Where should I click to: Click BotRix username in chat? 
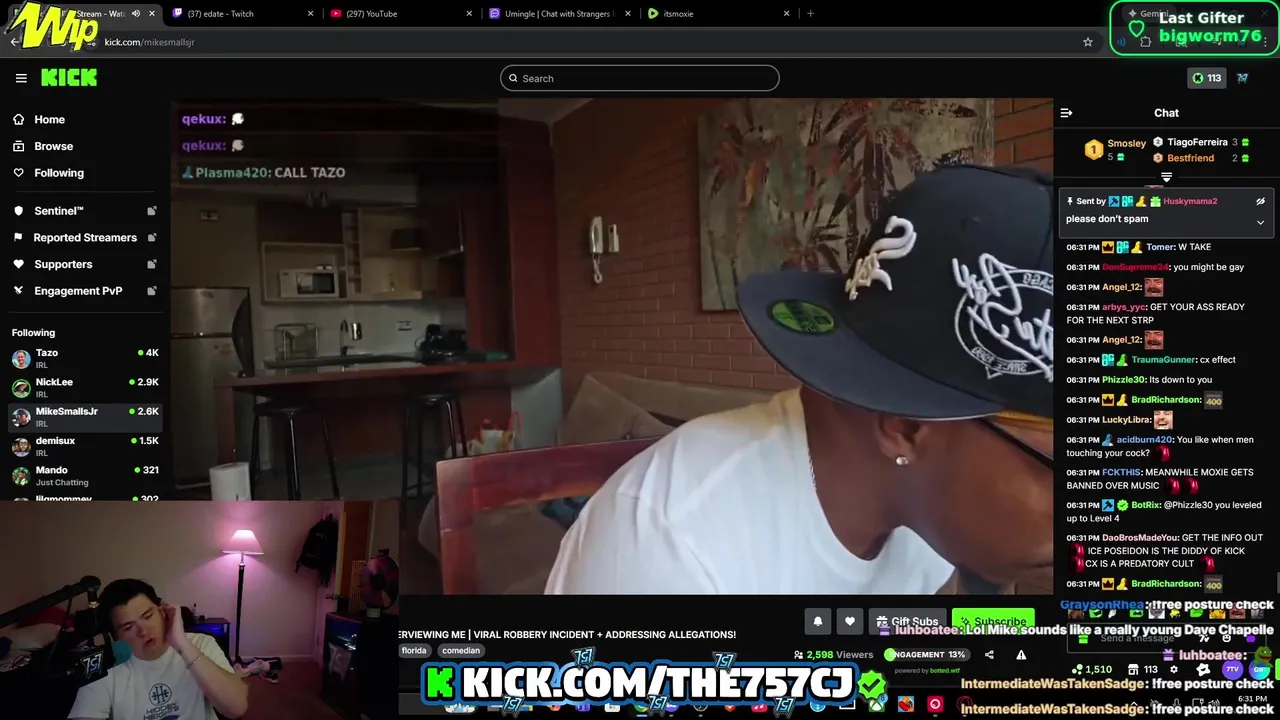click(x=1143, y=505)
